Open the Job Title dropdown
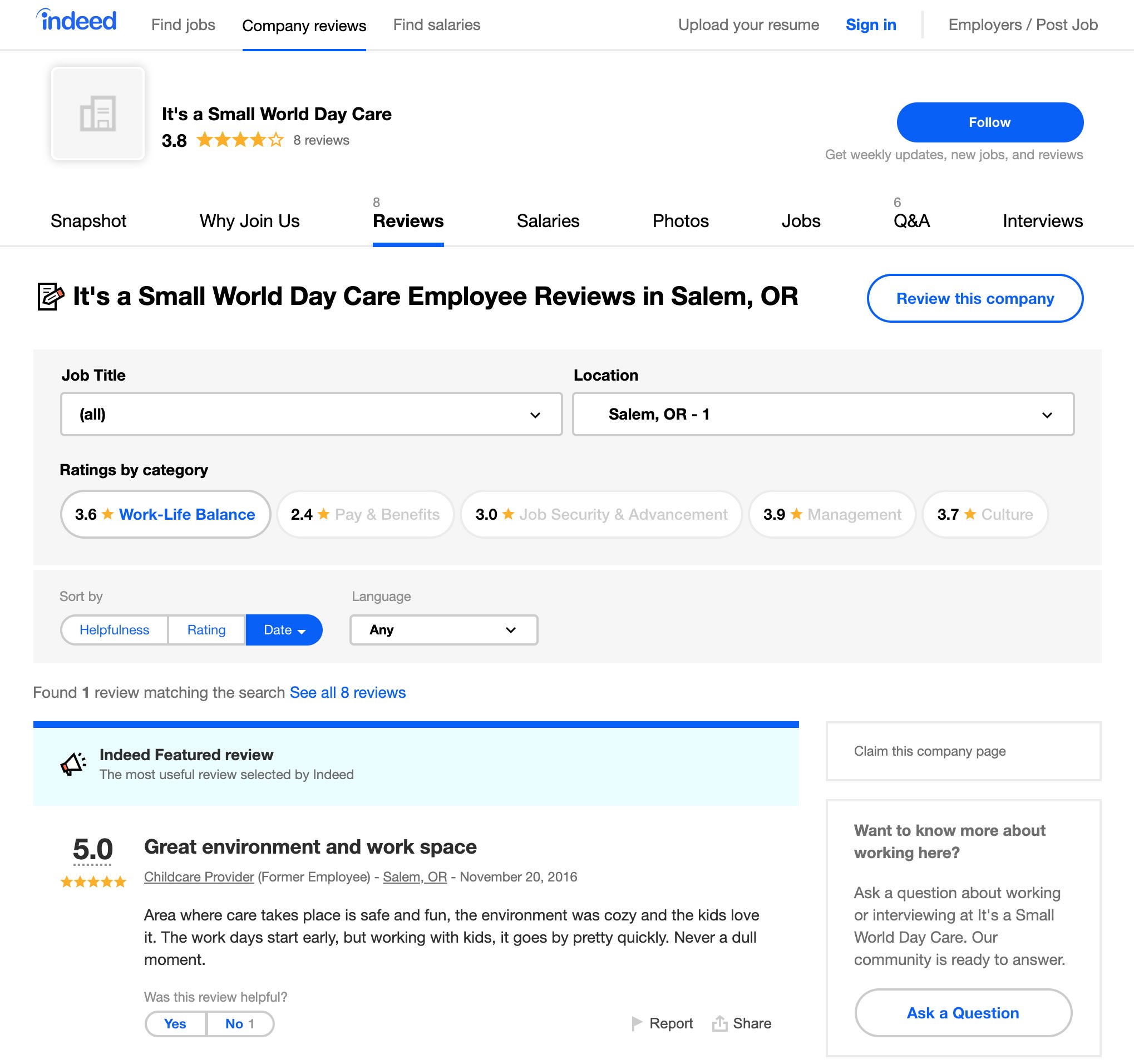1134x1064 pixels. pos(311,414)
